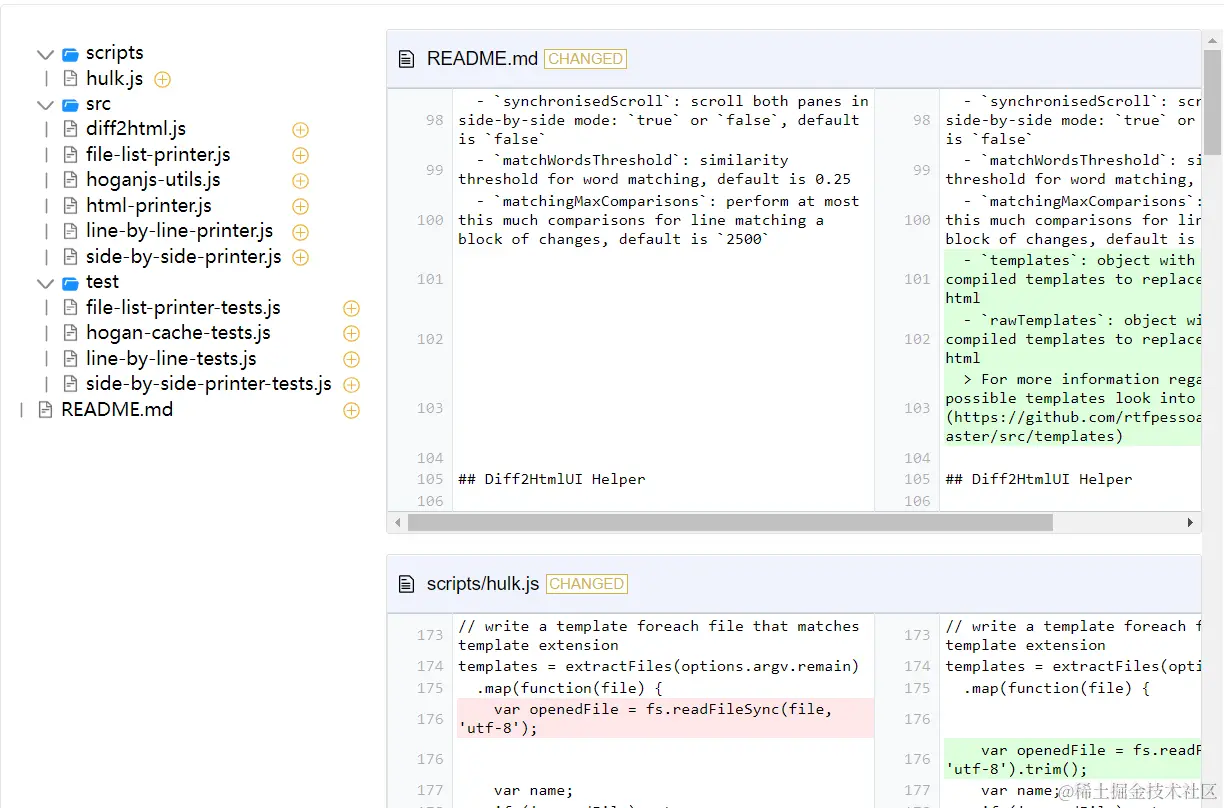Viewport: 1224px width, 808px height.
Task: Click the html-printer.js file icon
Action: click(x=70, y=206)
